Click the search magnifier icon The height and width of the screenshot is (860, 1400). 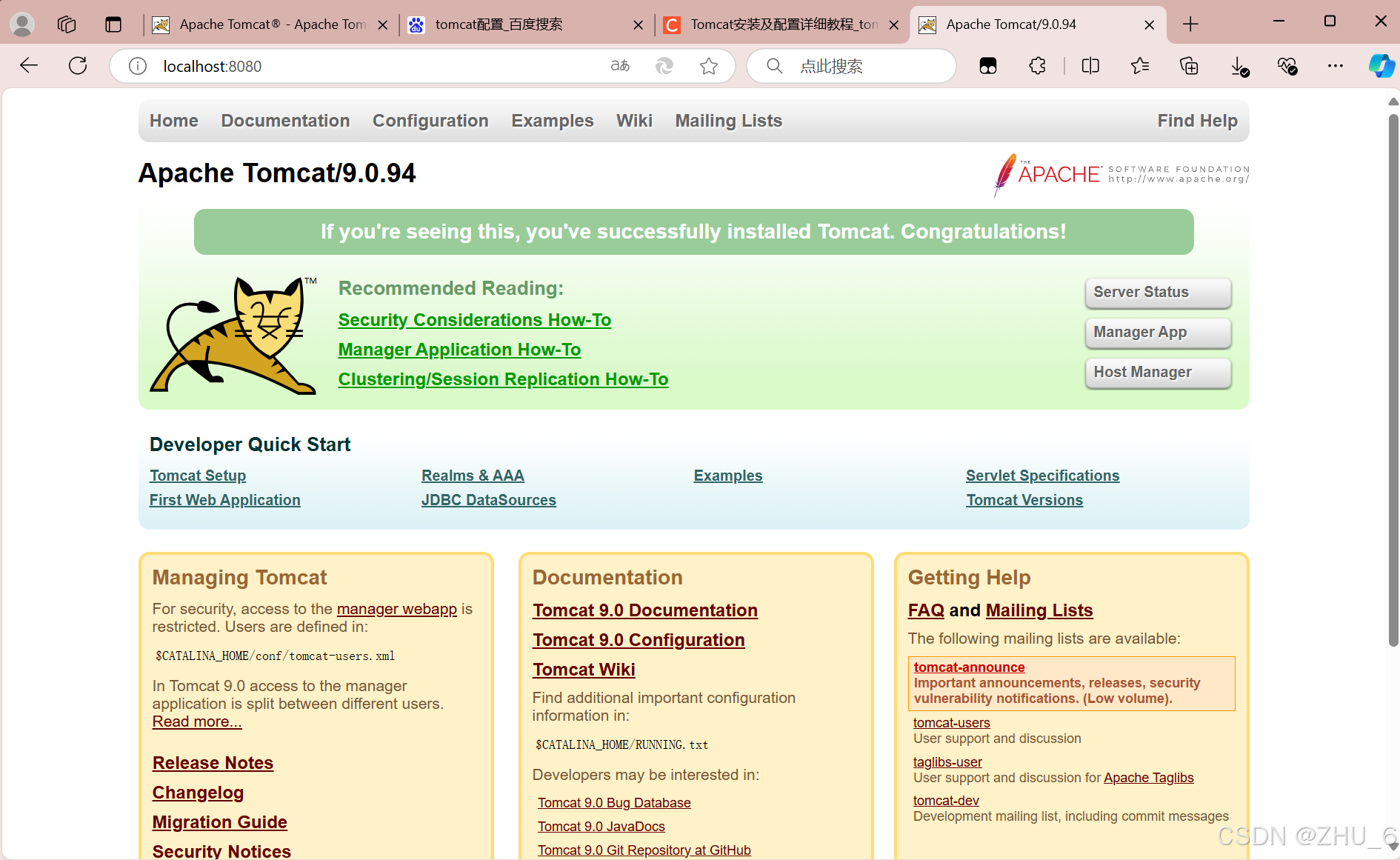click(774, 66)
